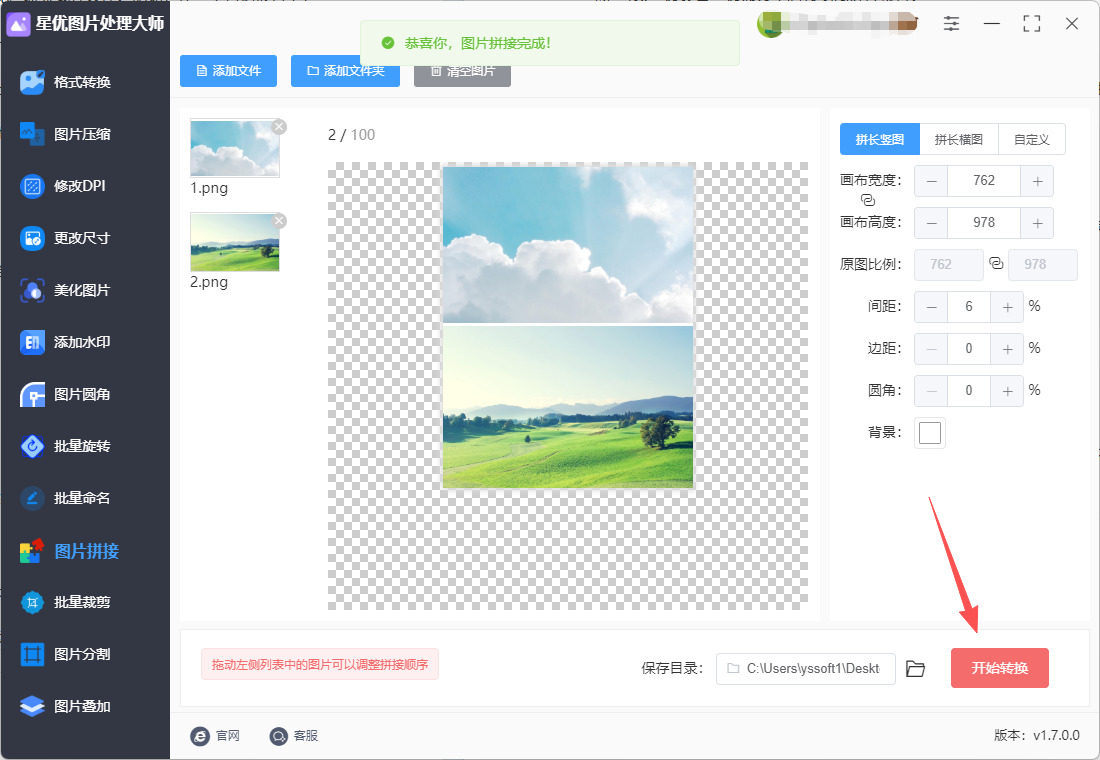The image size is (1100, 760).
Task: Click the user avatar in the title bar
Action: 770,25
